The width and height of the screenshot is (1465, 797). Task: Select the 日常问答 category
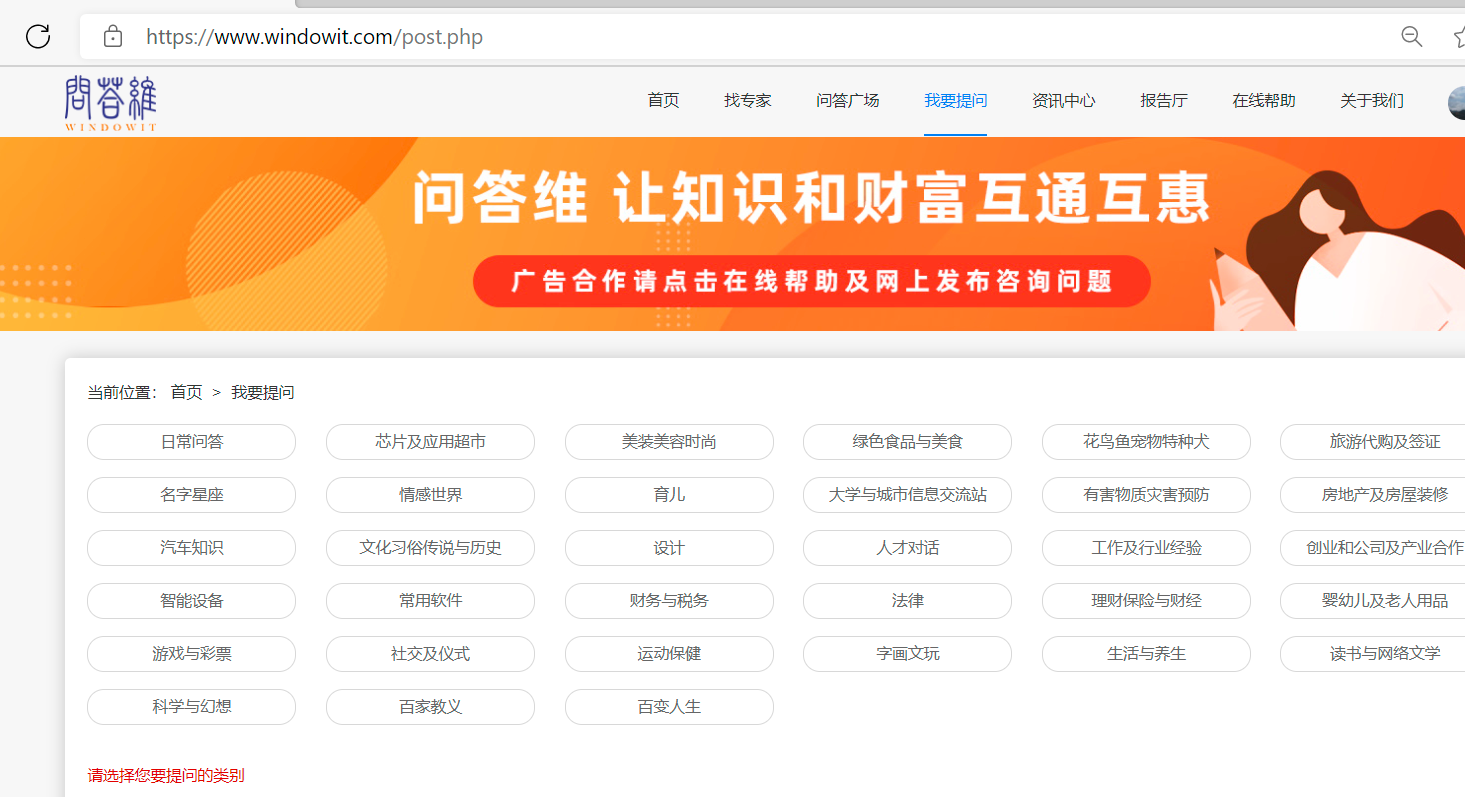(191, 441)
